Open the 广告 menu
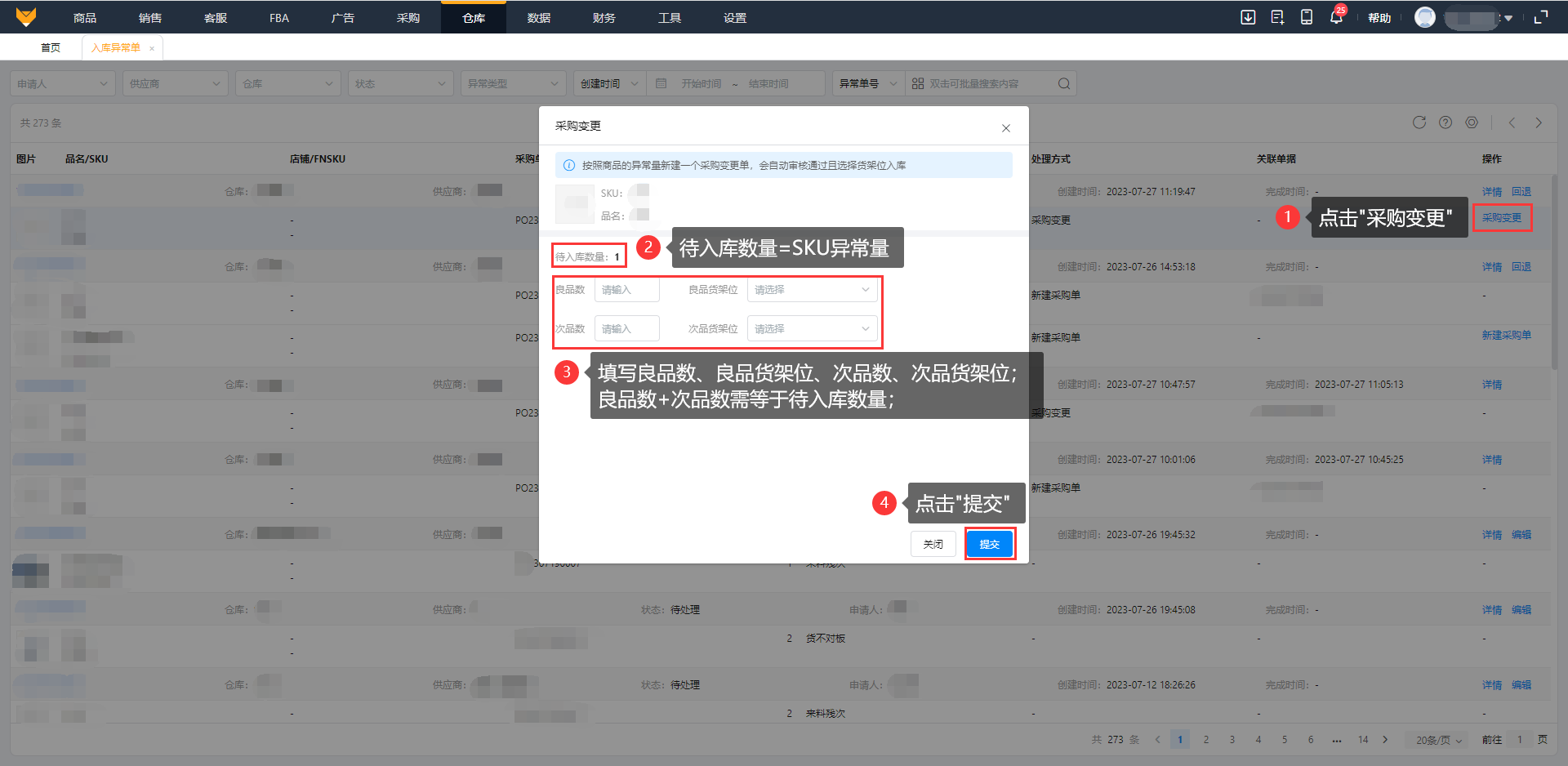Viewport: 1568px width, 766px height. pyautogui.click(x=343, y=17)
